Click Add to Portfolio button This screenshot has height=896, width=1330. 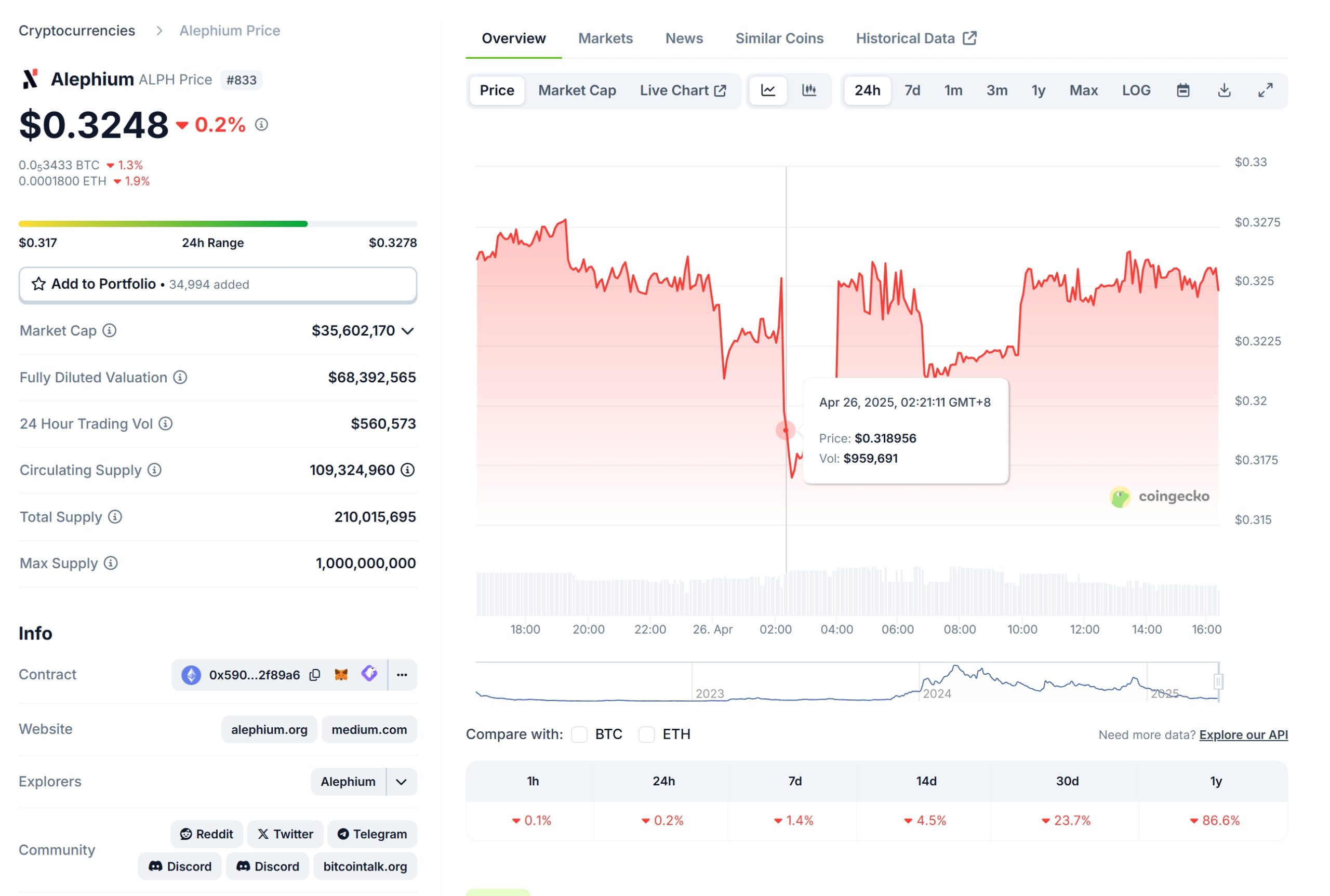click(218, 284)
